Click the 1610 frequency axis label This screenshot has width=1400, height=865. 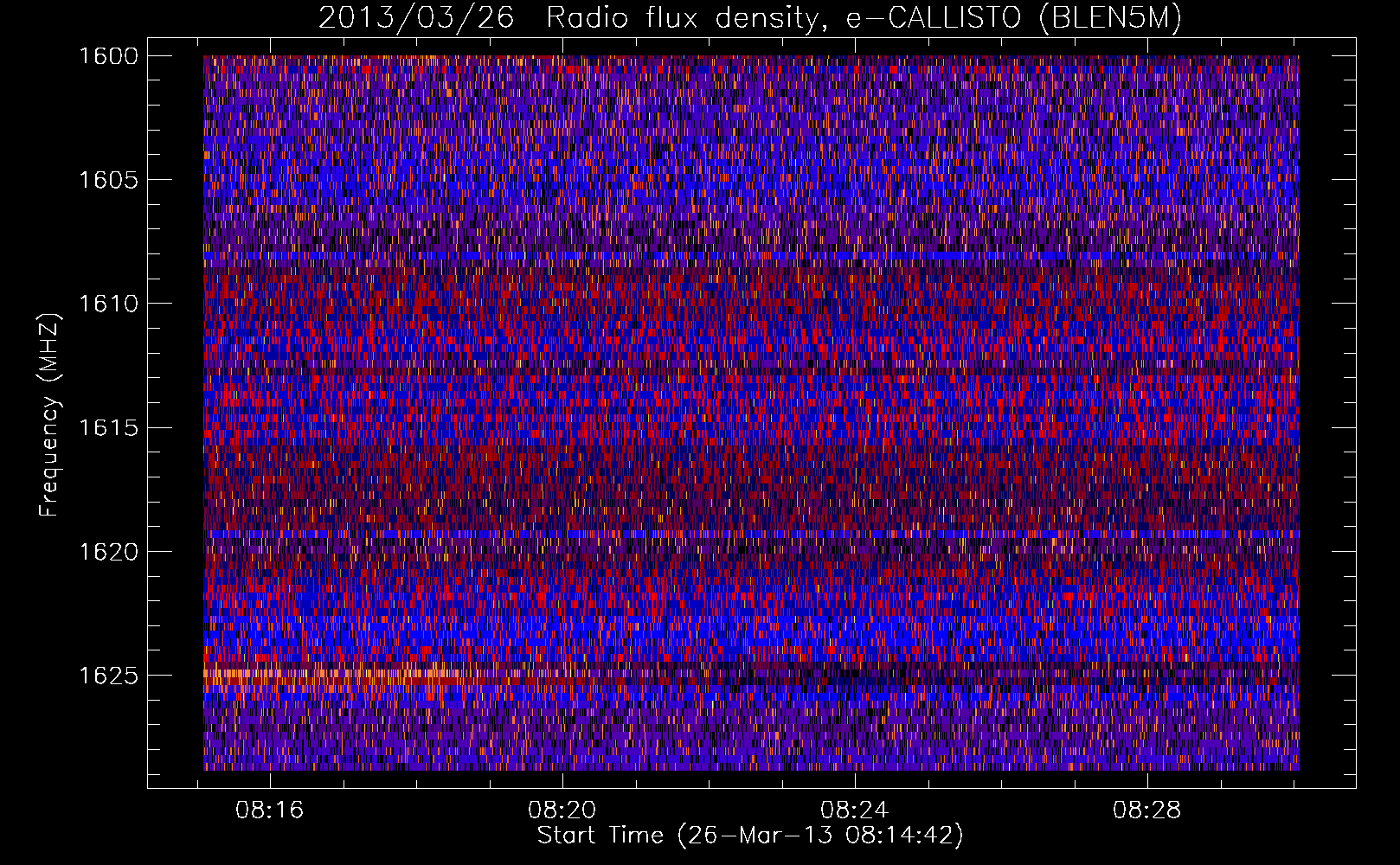(108, 304)
